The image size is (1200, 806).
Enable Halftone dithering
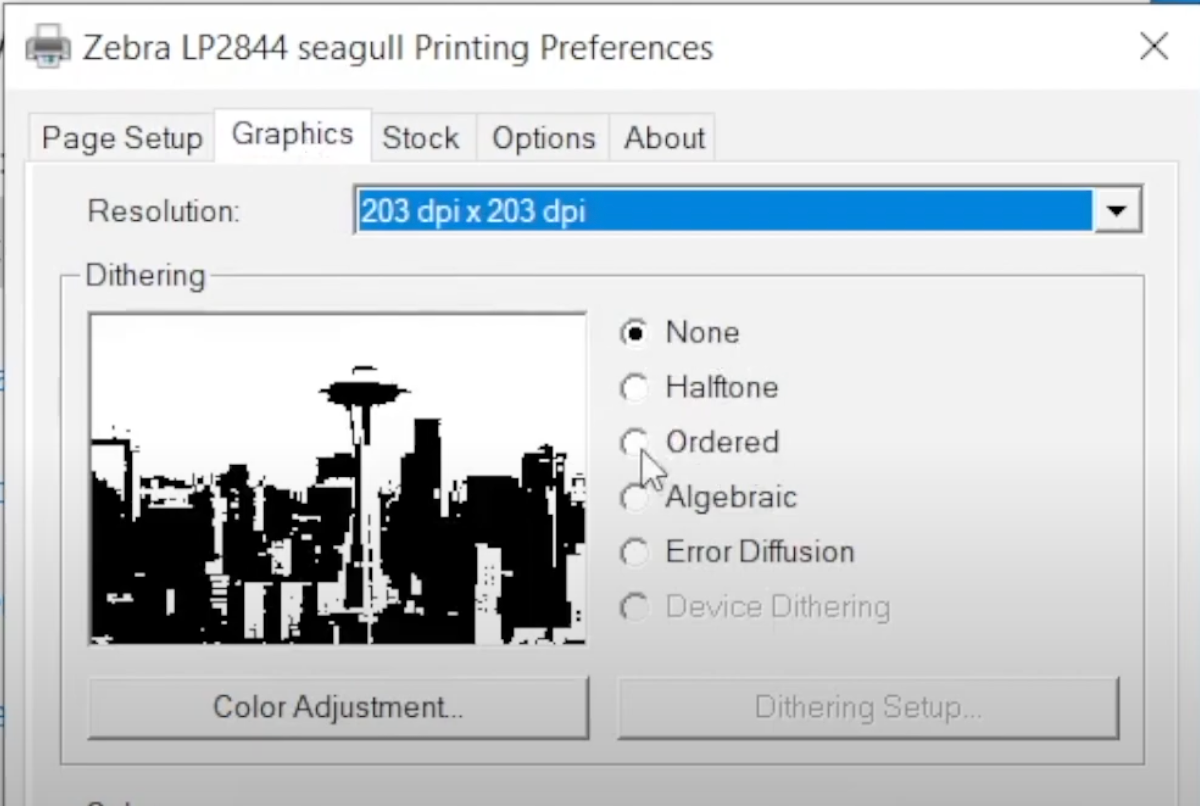click(634, 387)
